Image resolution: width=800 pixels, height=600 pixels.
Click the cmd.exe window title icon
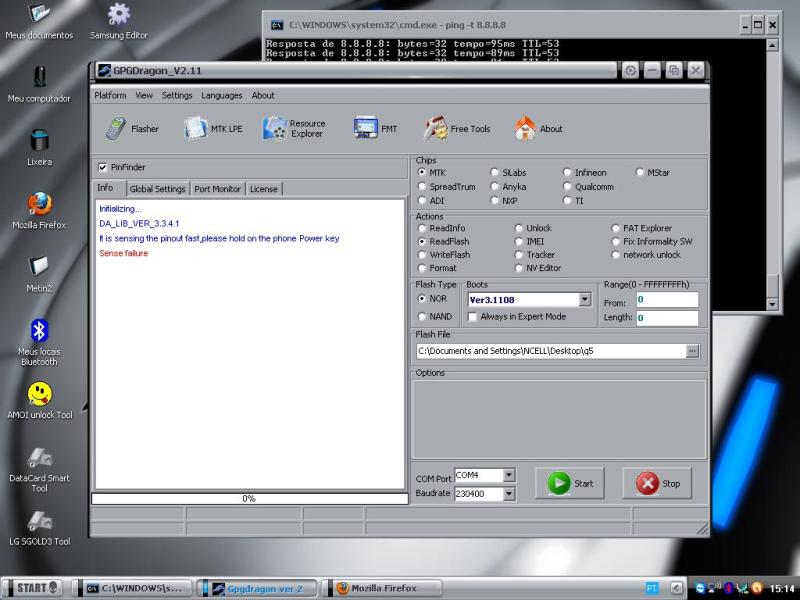click(277, 24)
